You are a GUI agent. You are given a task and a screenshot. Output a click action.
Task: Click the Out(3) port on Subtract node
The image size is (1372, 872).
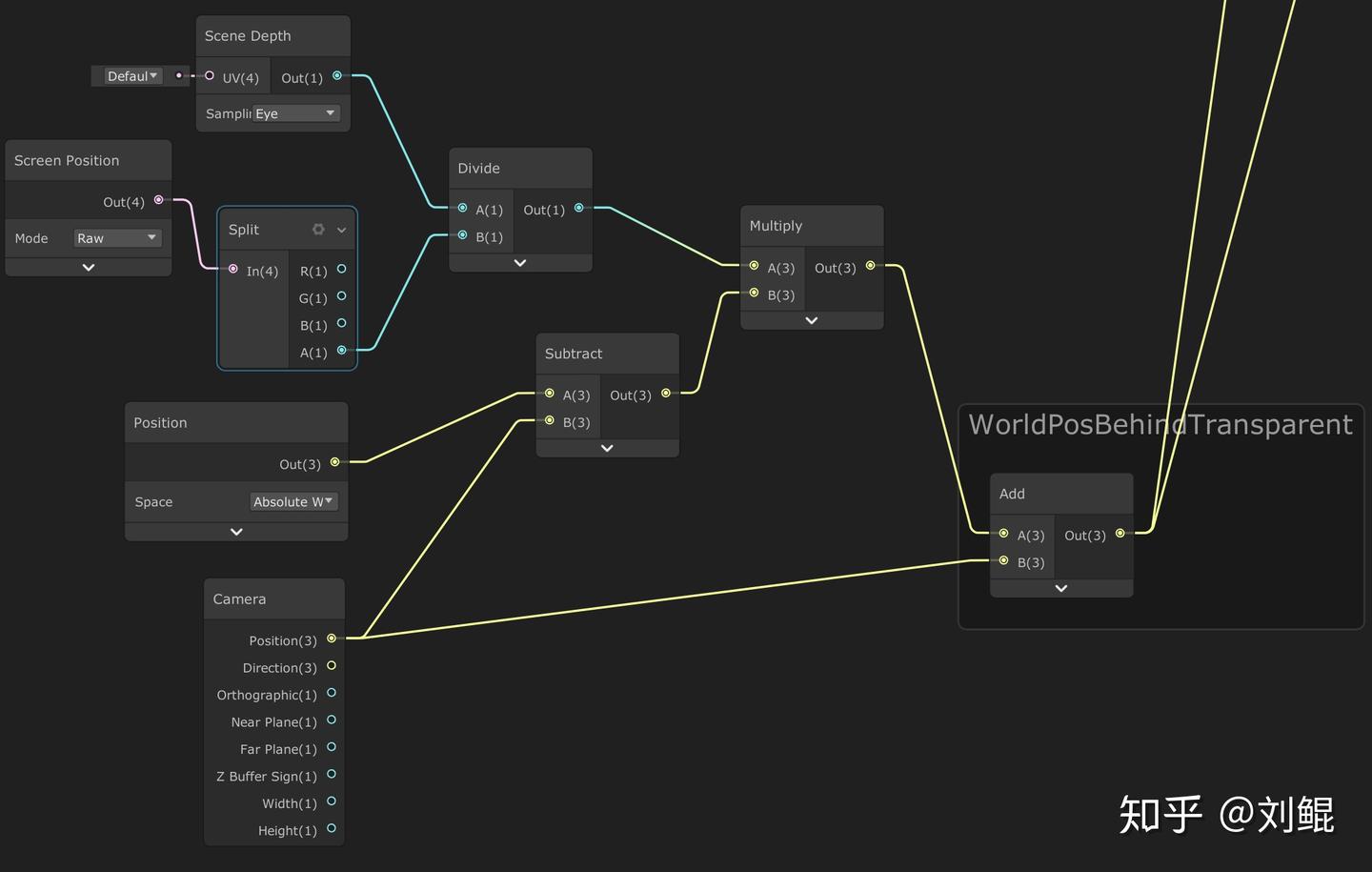pos(665,392)
